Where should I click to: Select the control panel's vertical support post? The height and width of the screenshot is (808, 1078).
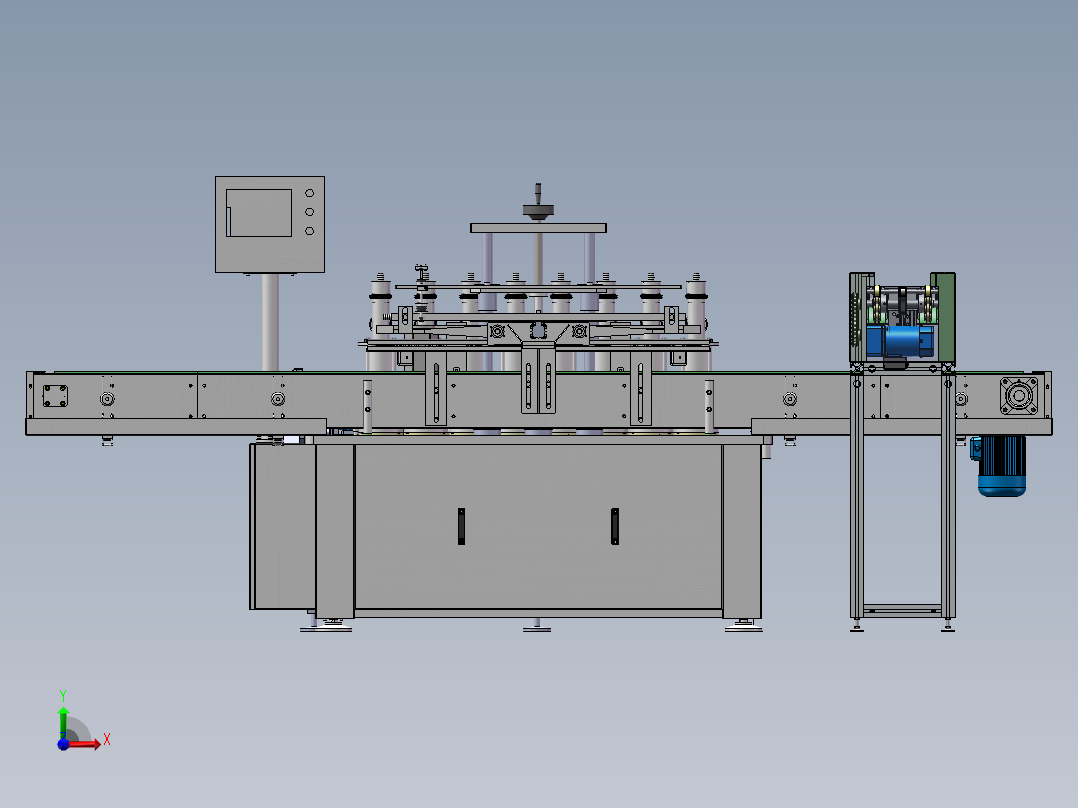pos(270,322)
